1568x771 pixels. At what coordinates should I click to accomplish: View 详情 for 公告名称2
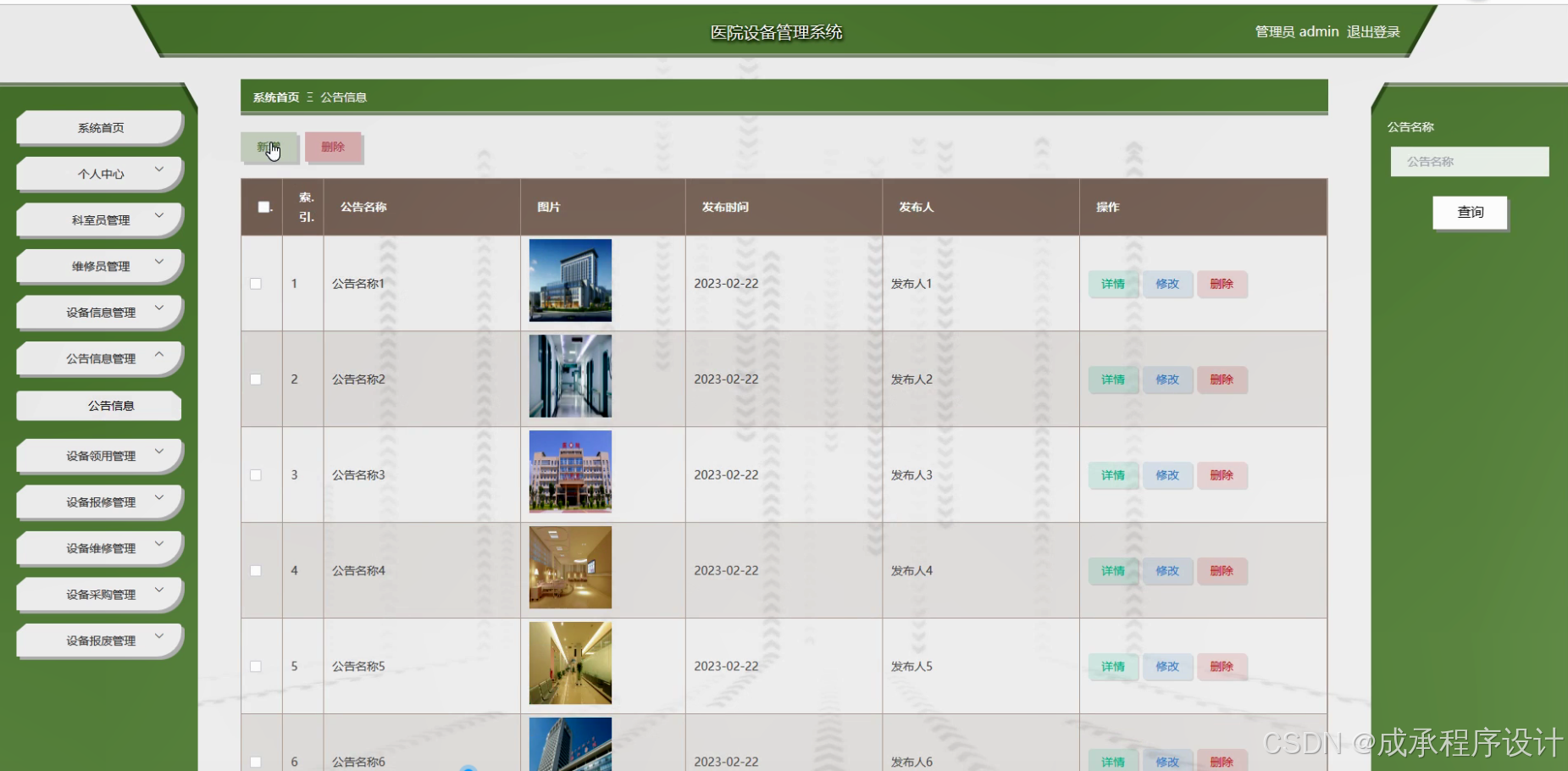pos(1113,380)
